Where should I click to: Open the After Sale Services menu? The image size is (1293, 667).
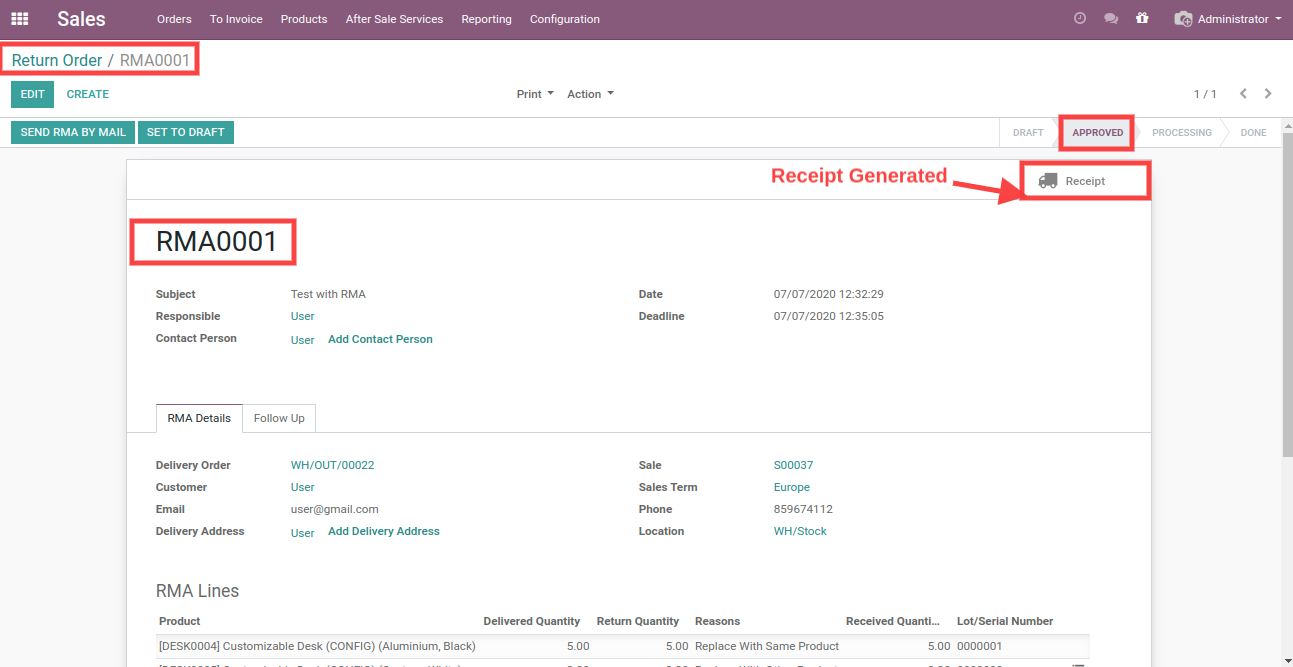pyautogui.click(x=394, y=19)
